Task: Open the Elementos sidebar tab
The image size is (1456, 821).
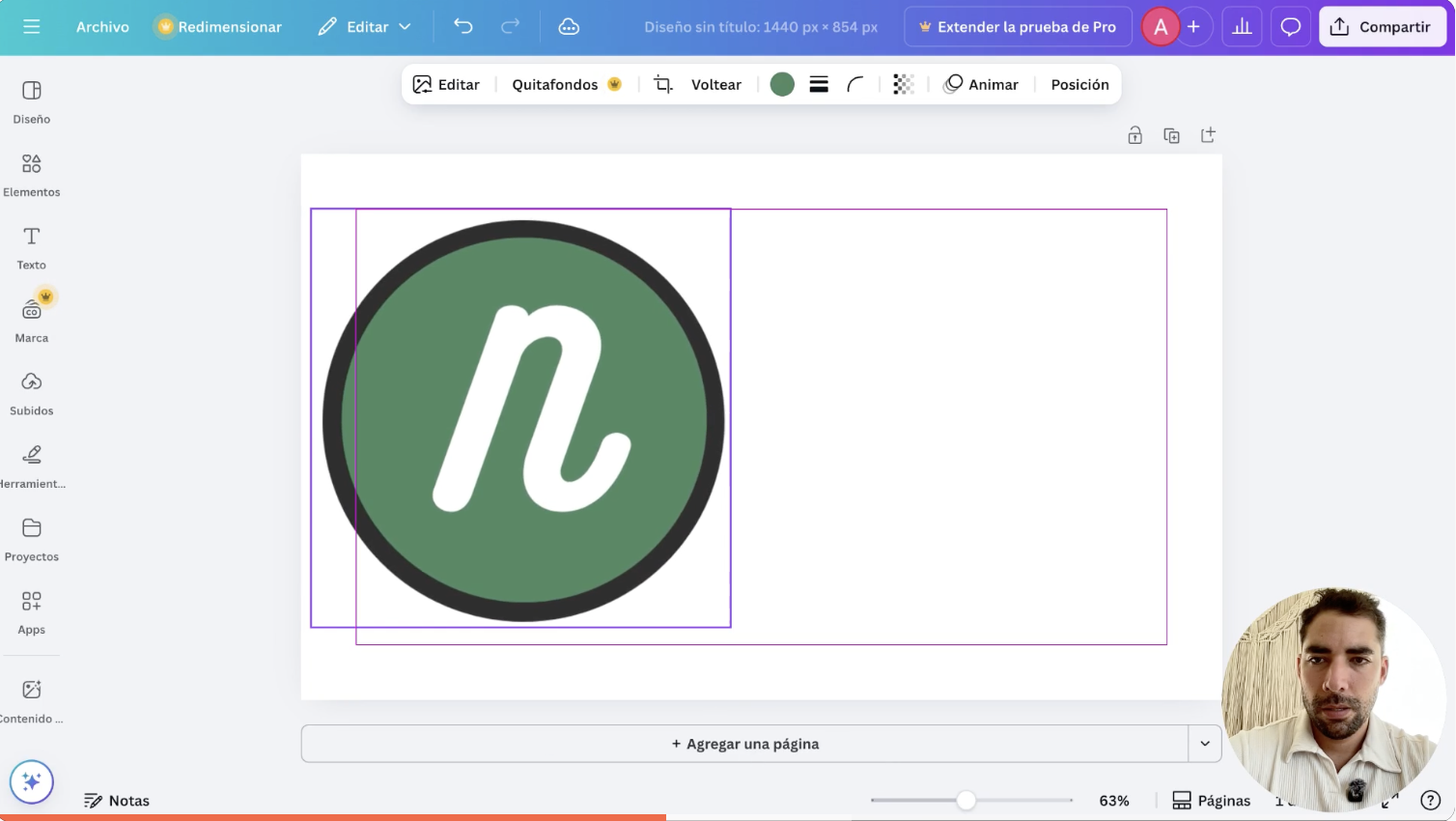Action: [32, 174]
